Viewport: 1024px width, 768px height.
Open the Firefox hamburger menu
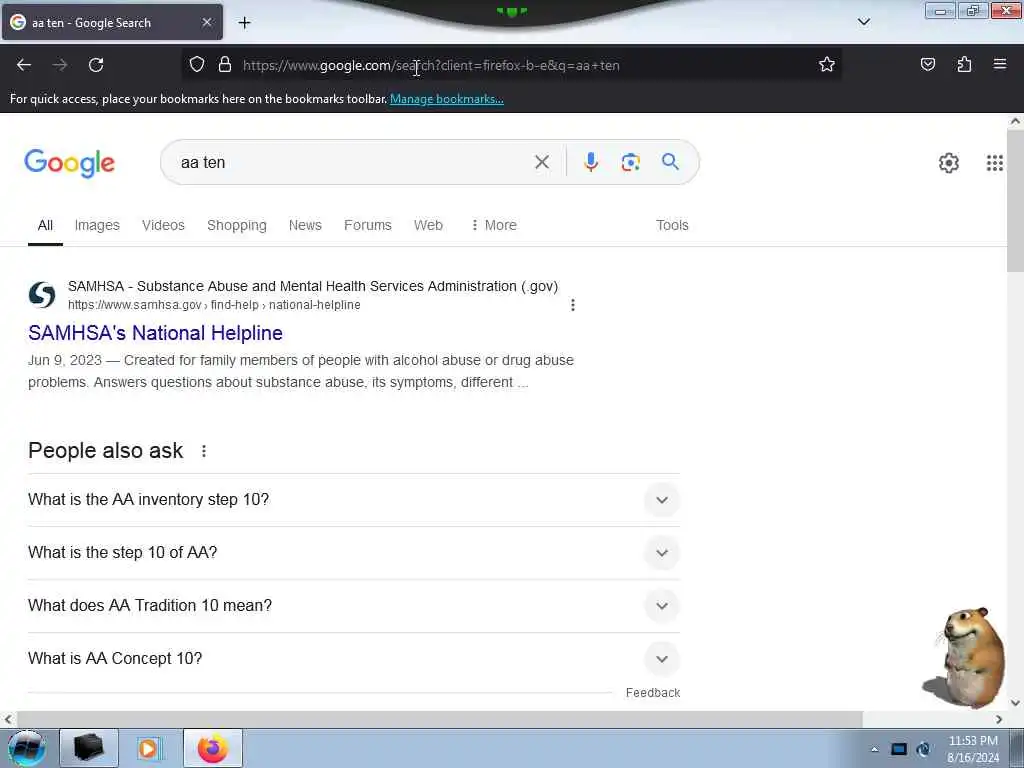tap(1000, 64)
